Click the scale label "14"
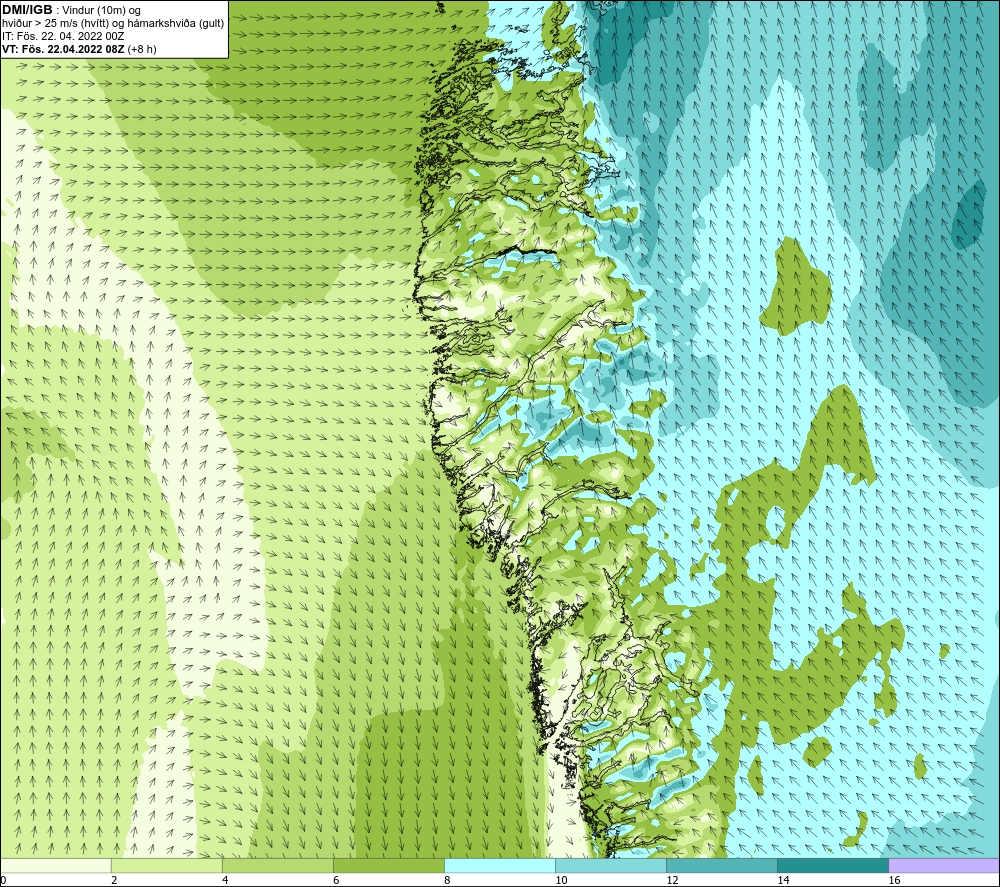Viewport: 1000px width, 887px height. [x=783, y=881]
